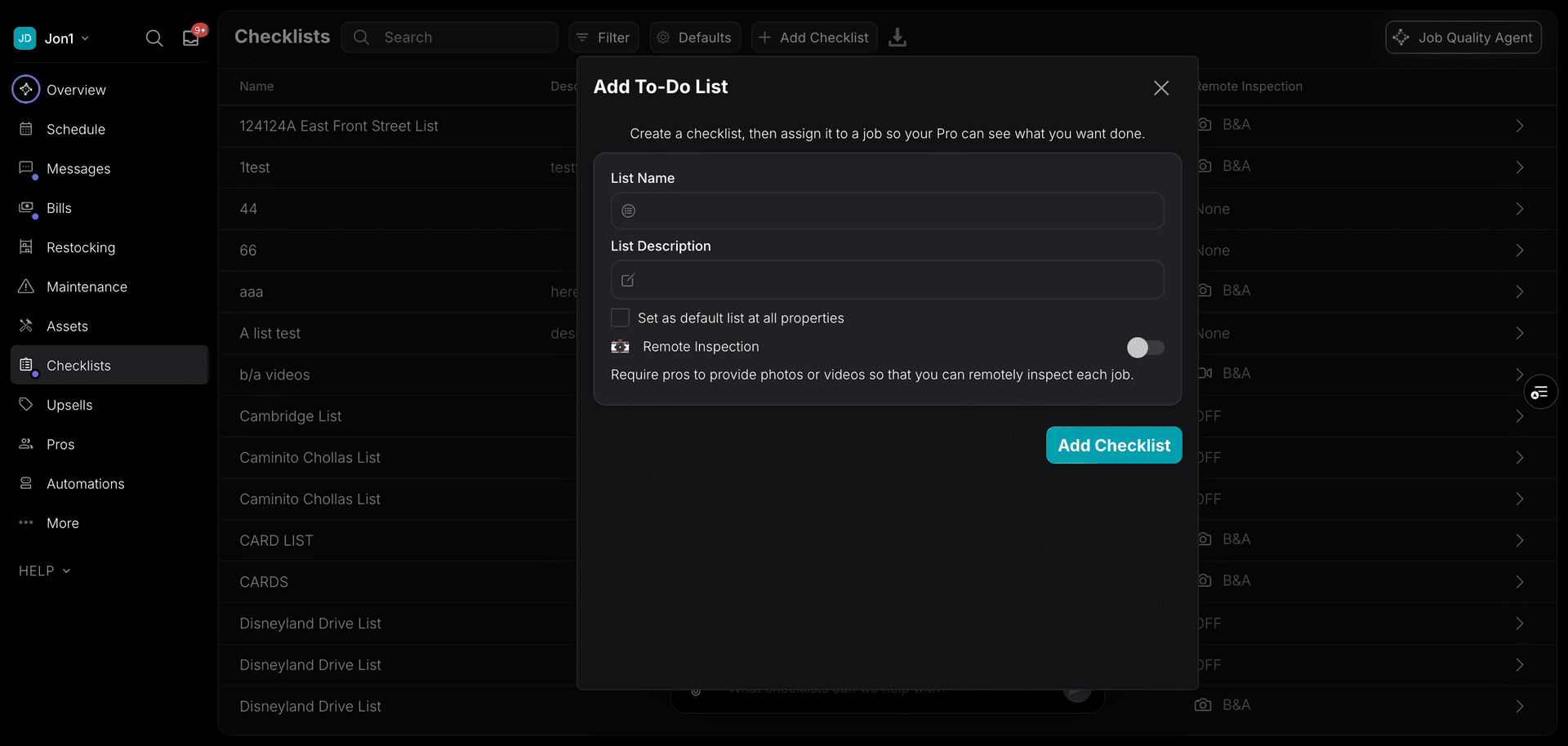The width and height of the screenshot is (1568, 746).
Task: Open the Maintenance section
Action: pyautogui.click(x=86, y=286)
